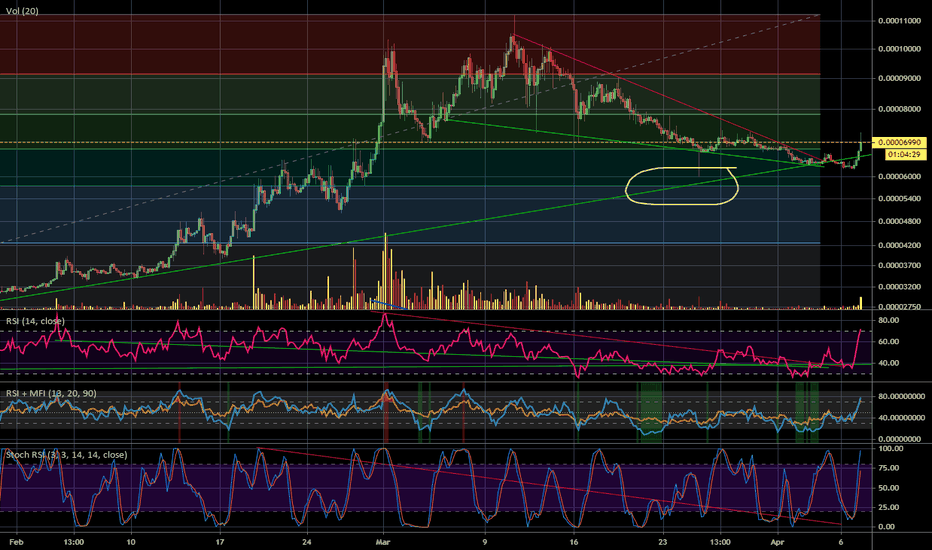Click the 0.00011000 price axis label
Image resolution: width=932 pixels, height=550 pixels.
[899, 21]
